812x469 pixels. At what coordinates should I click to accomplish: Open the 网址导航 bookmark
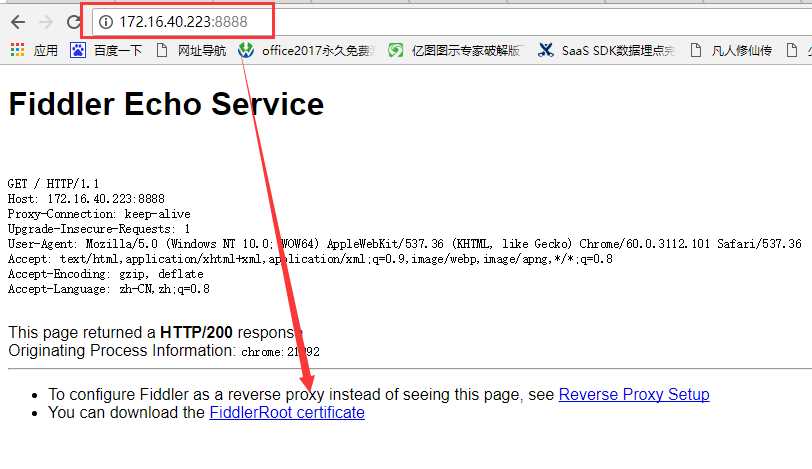click(202, 50)
